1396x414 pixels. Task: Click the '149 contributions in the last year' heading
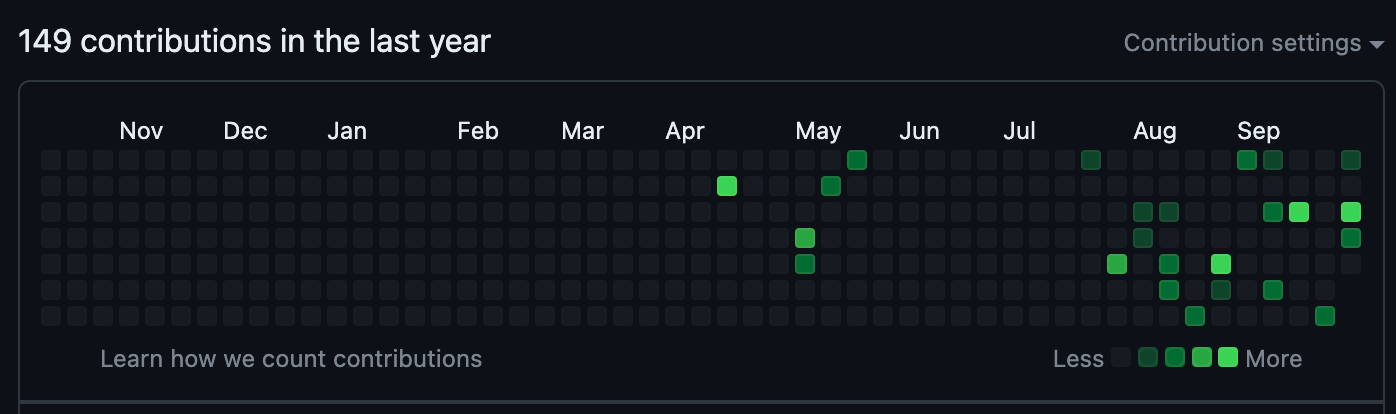255,42
